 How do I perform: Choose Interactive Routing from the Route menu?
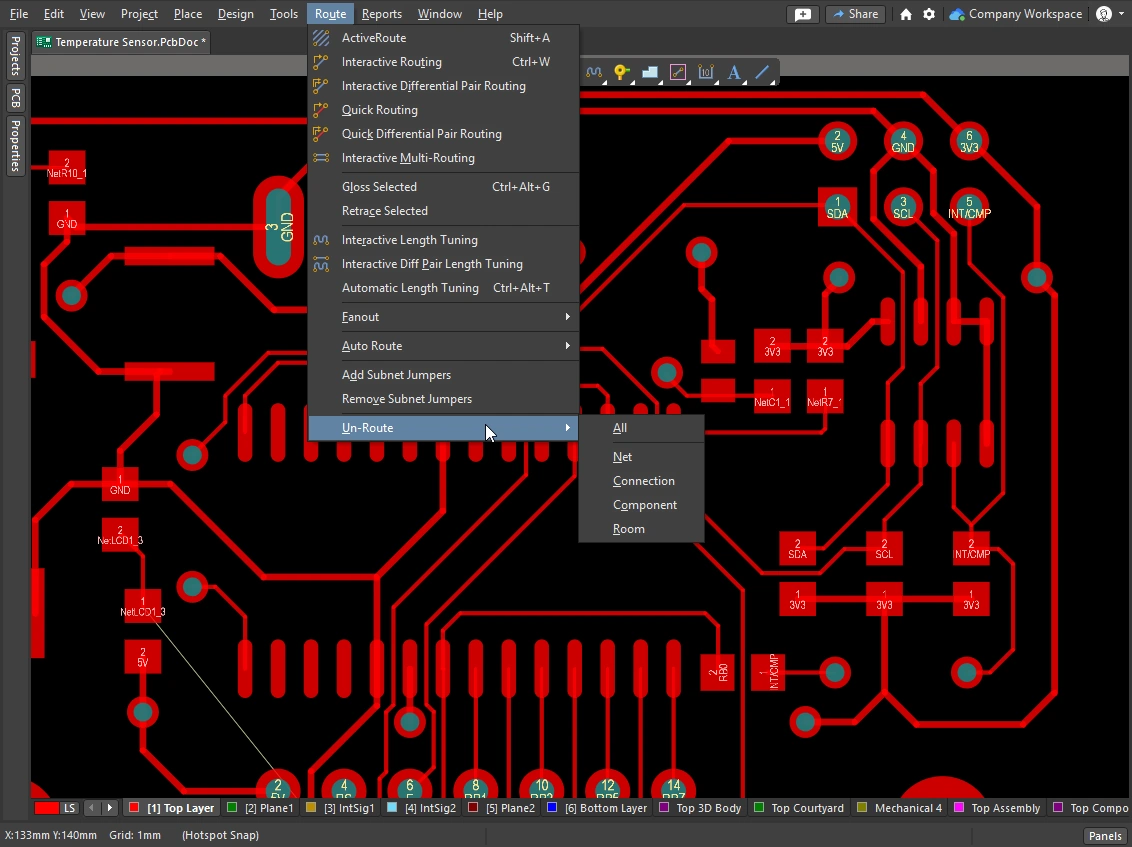392,62
